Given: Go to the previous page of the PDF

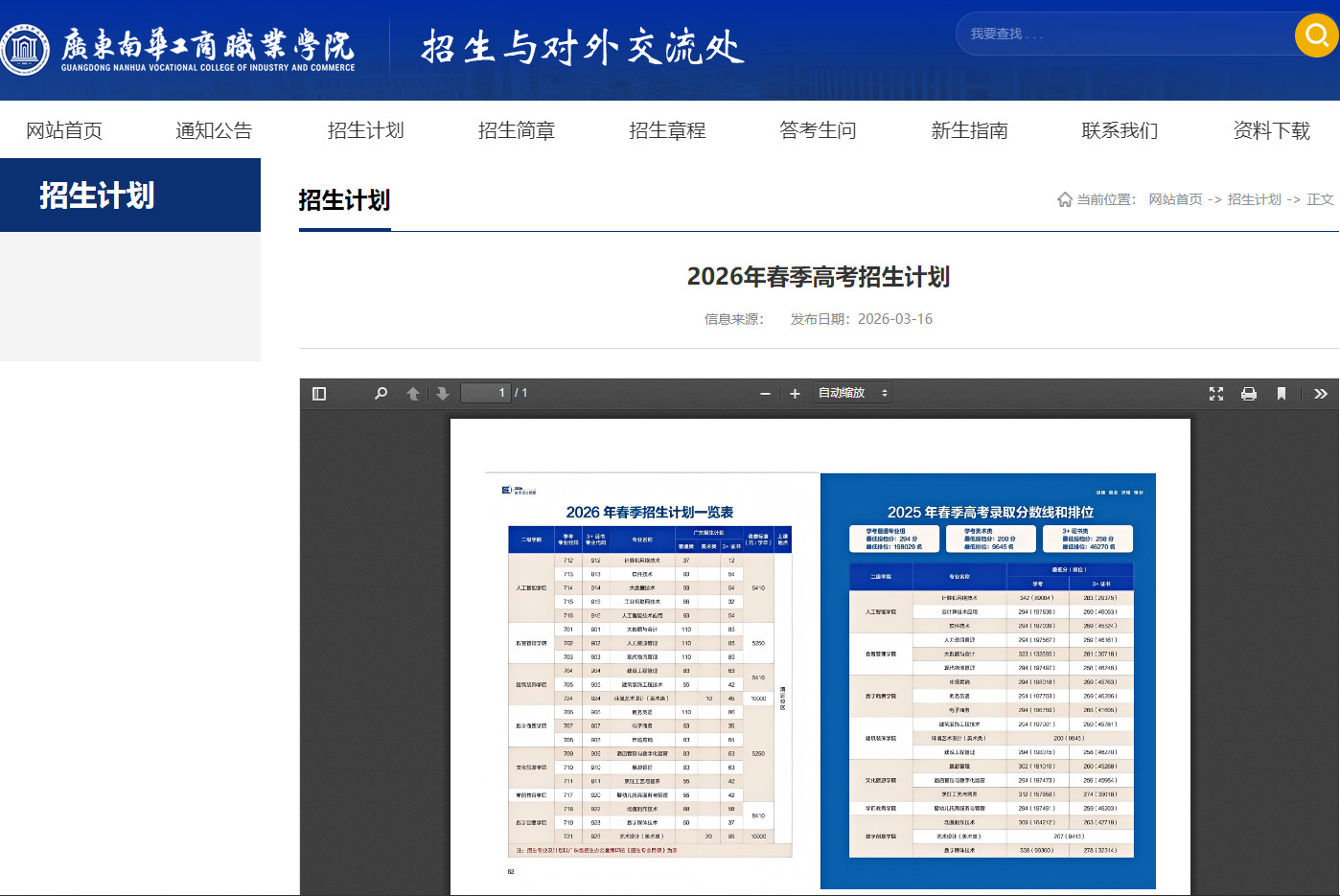Looking at the screenshot, I should pos(412,393).
